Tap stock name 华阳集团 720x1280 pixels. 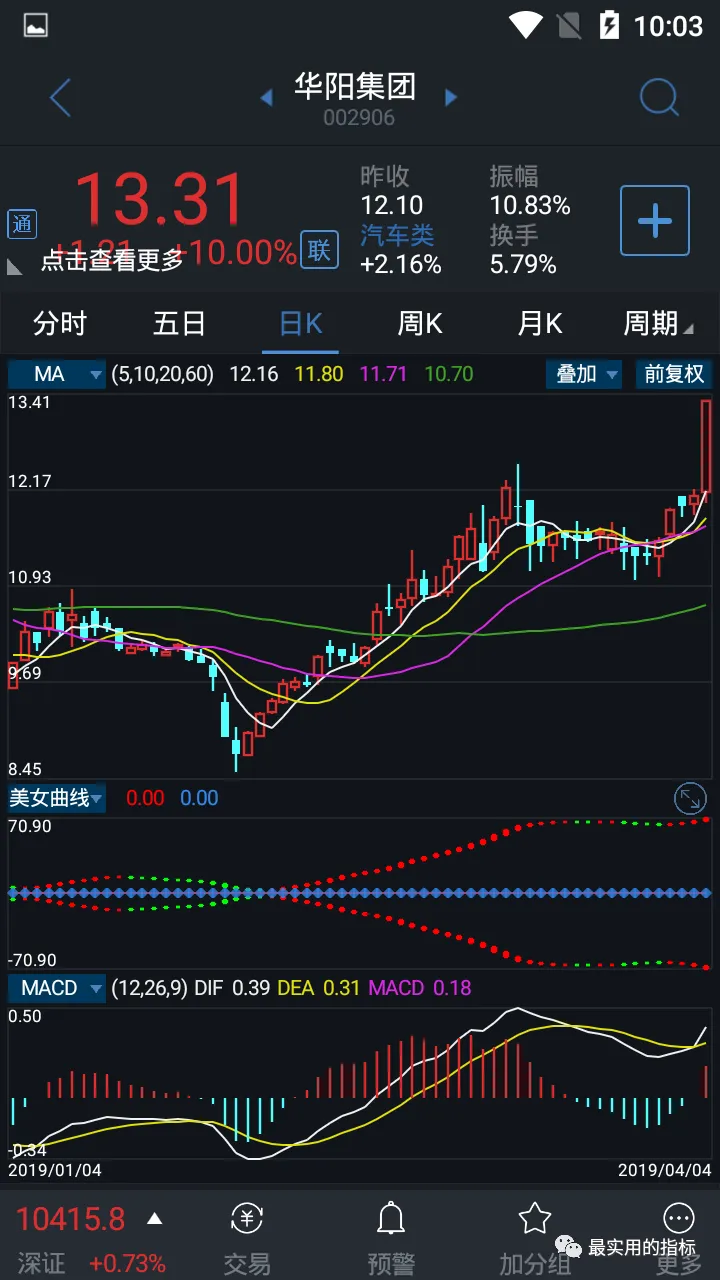pos(355,87)
